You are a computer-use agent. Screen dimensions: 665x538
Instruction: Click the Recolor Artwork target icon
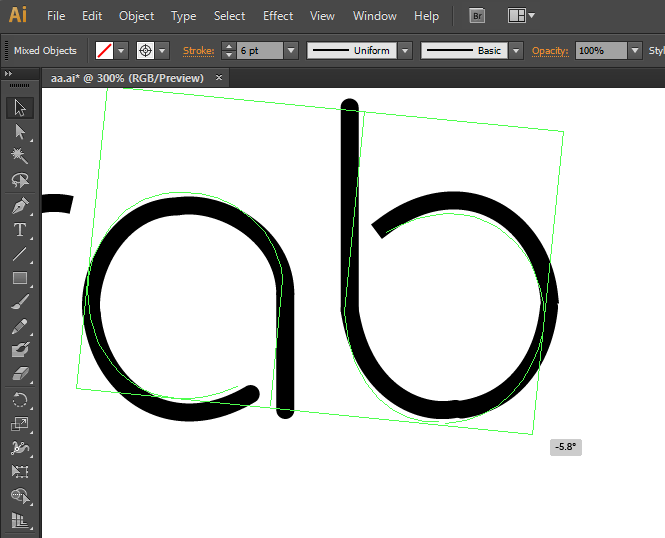(x=145, y=51)
